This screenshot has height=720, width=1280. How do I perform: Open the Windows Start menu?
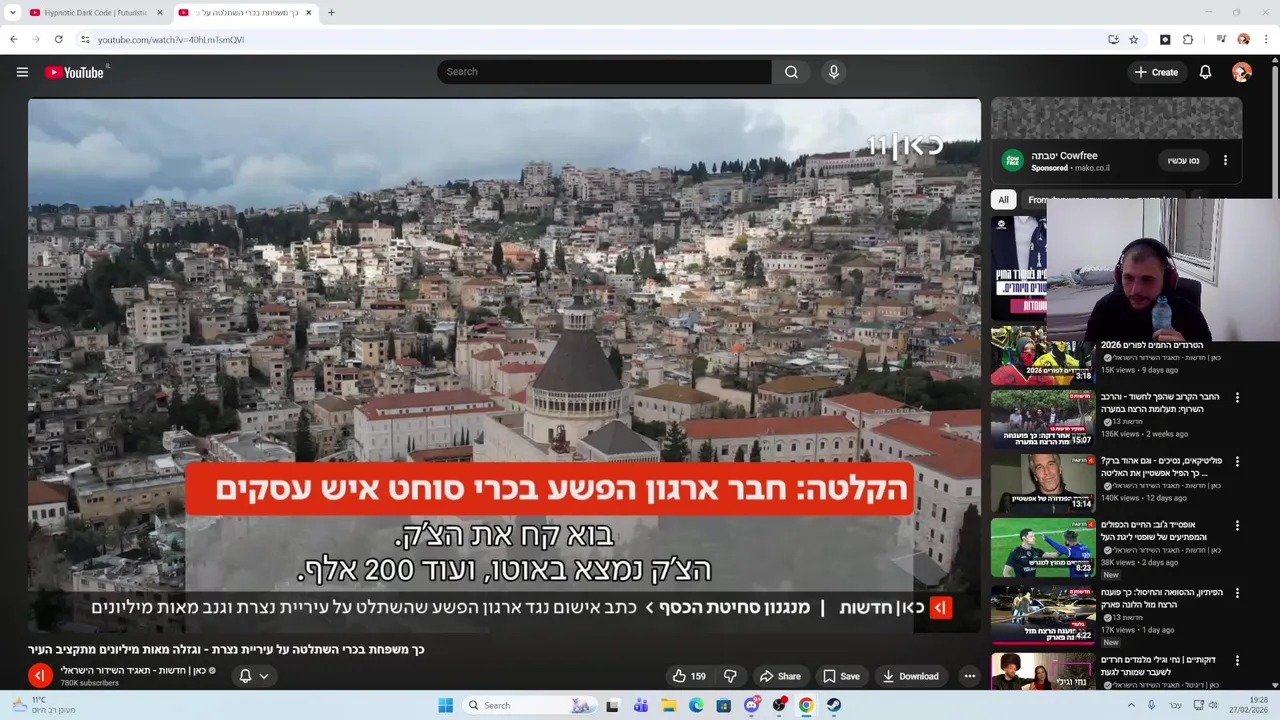click(x=446, y=705)
